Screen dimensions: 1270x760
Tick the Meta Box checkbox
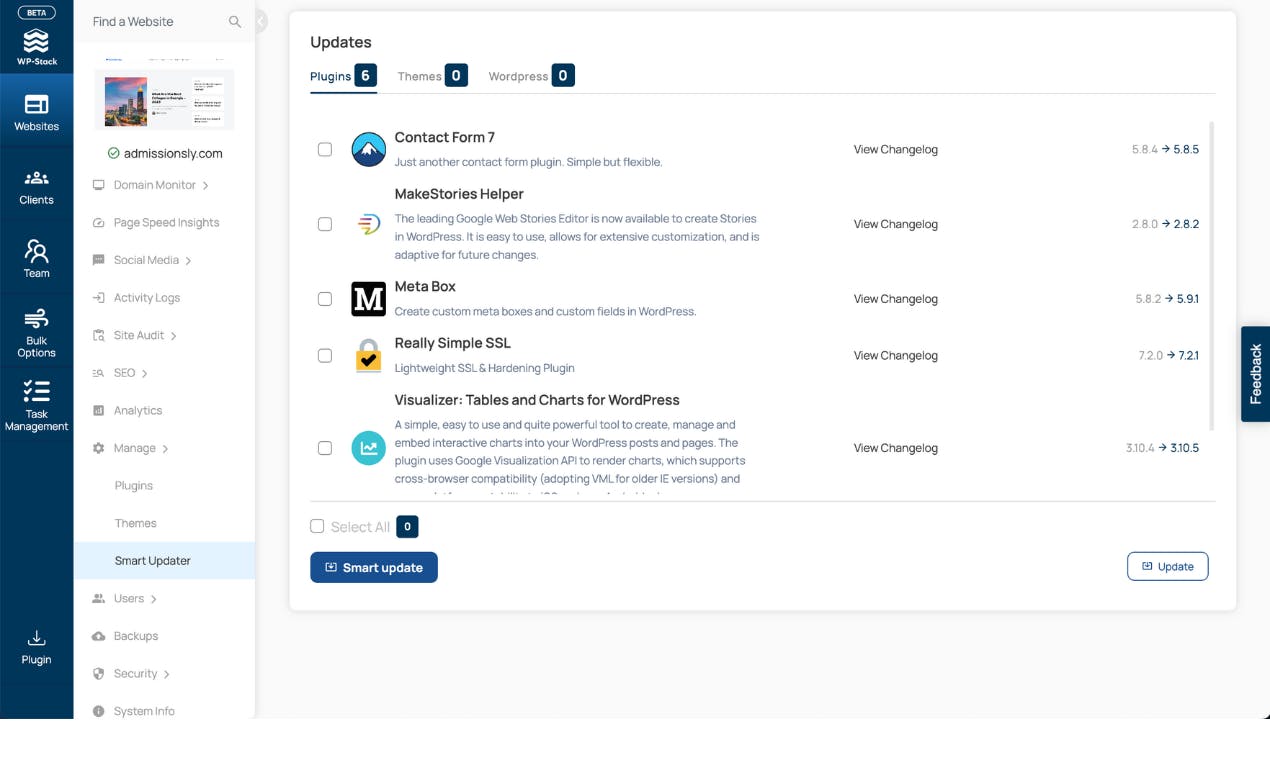(325, 299)
